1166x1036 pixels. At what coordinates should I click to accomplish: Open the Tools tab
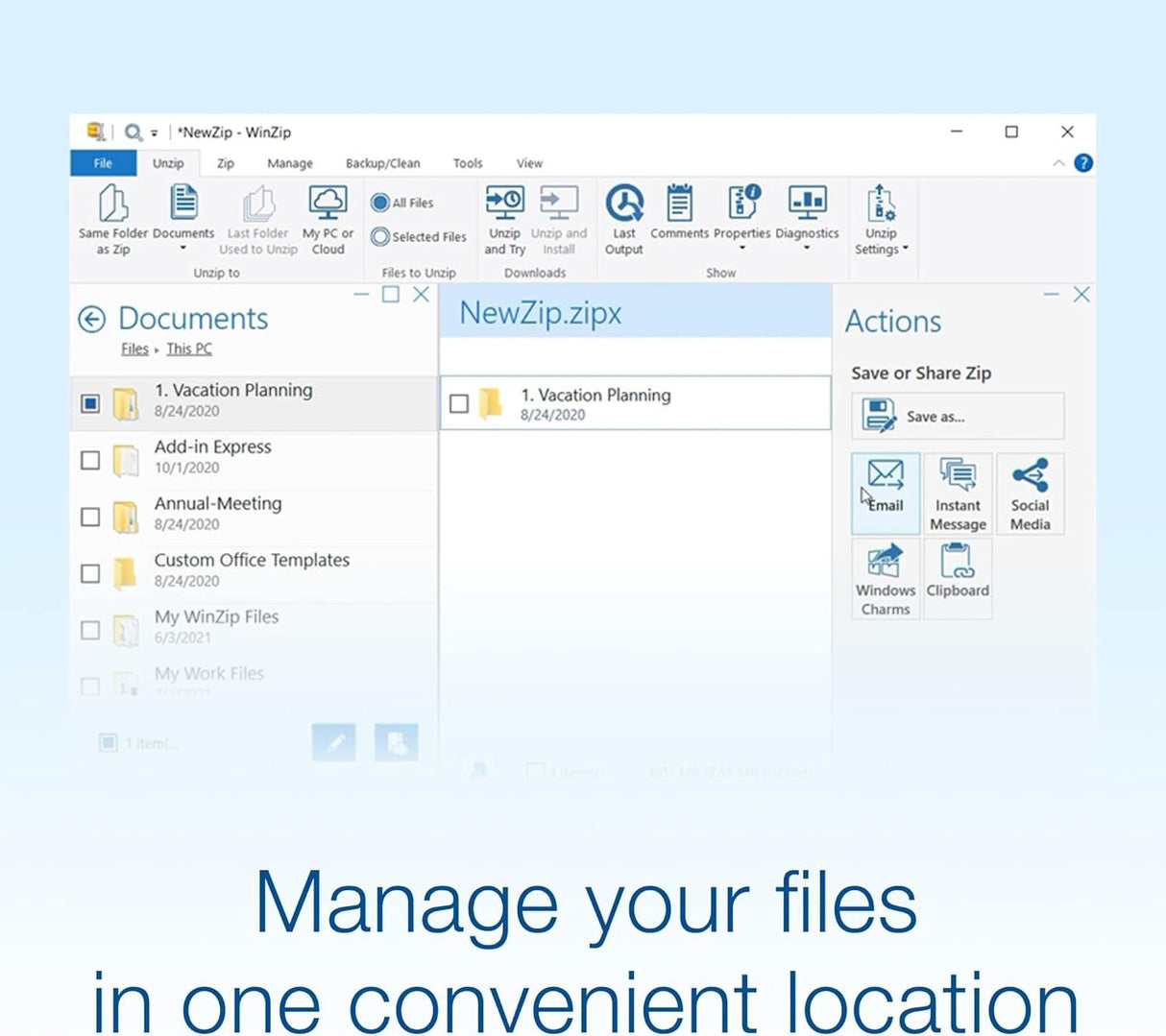468,163
